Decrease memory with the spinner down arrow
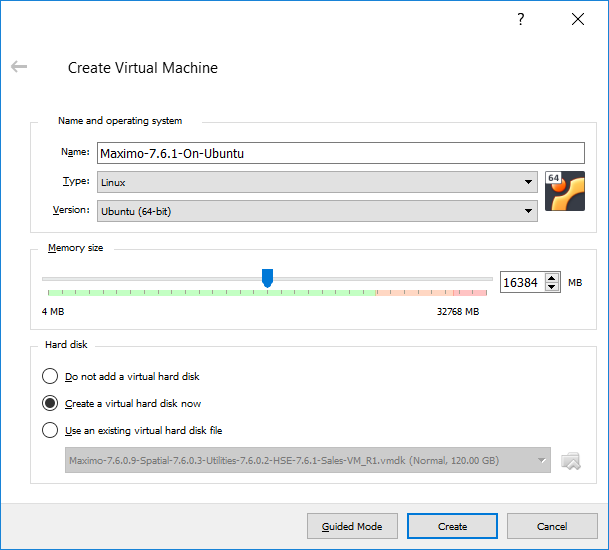 pos(552,287)
